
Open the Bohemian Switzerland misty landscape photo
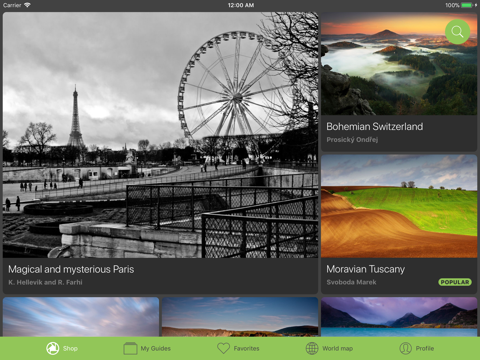(399, 64)
